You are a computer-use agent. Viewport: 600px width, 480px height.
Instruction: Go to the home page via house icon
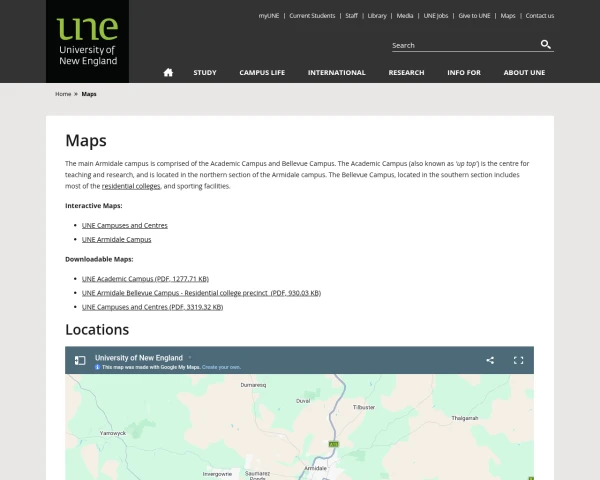point(168,72)
